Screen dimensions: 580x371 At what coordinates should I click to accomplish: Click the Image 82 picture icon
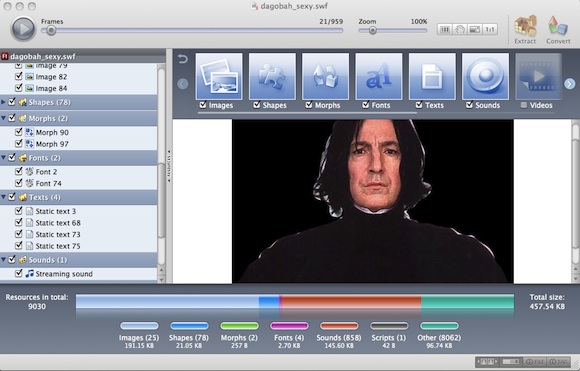coord(30,77)
